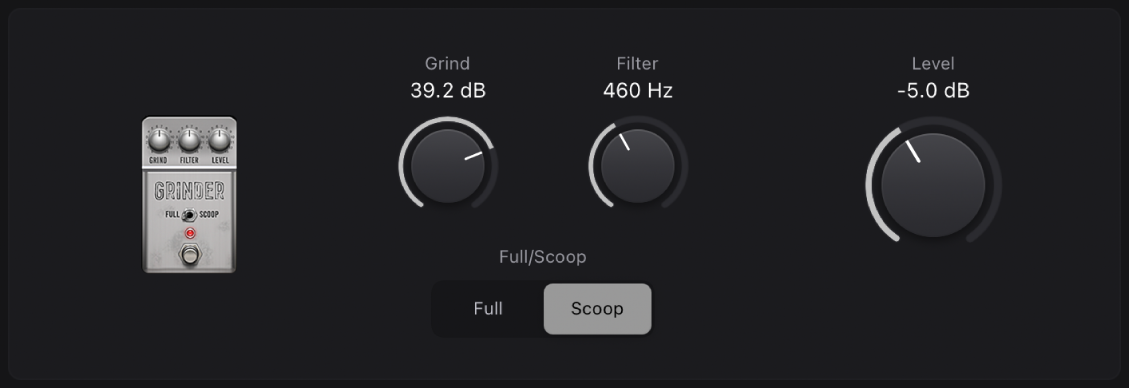Select the Full mode button
1132x388 pixels.
(x=488, y=309)
